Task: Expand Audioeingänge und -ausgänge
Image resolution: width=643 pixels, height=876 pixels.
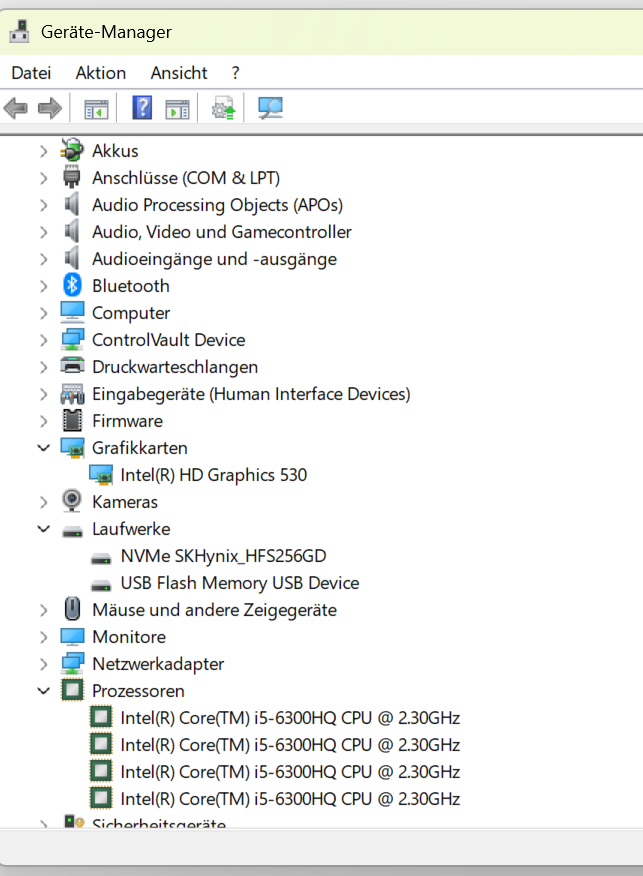Action: coord(44,259)
